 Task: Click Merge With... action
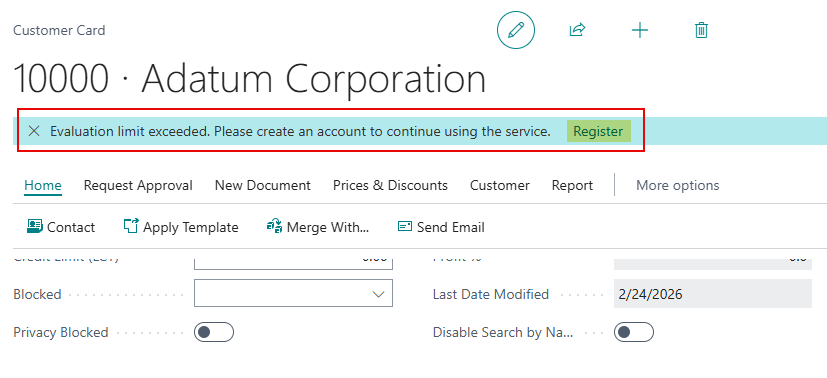(x=318, y=227)
